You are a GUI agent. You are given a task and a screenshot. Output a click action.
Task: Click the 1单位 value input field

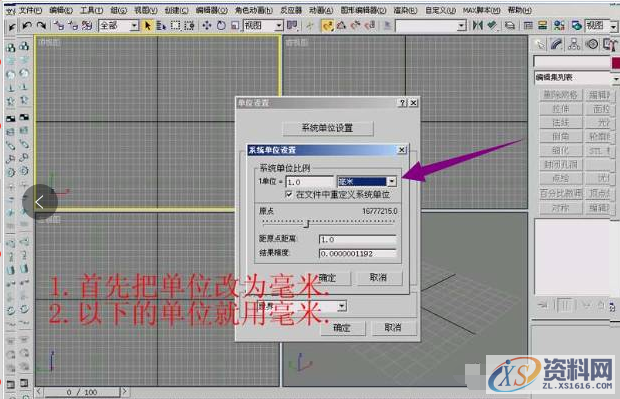(309, 182)
